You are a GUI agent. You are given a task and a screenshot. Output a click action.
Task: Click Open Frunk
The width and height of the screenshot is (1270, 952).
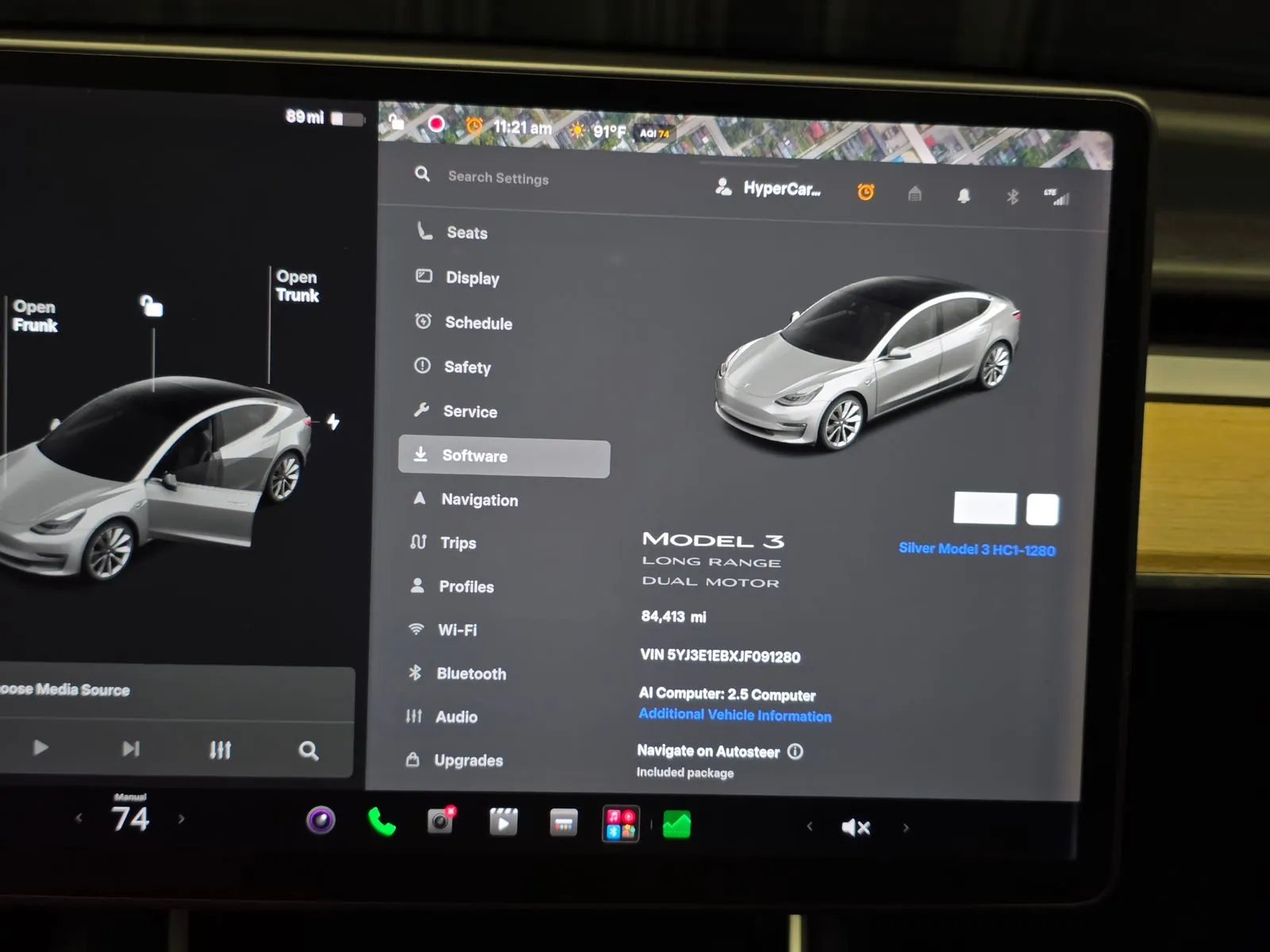coord(35,316)
